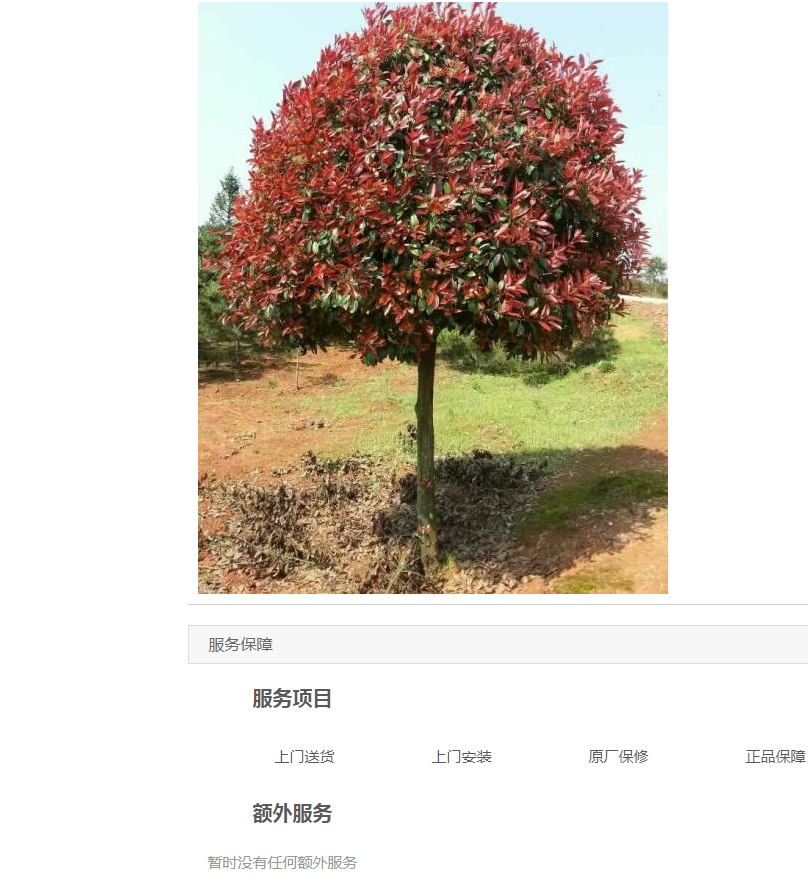Click the 上门安装 service item
The image size is (808, 880).
click(x=461, y=757)
